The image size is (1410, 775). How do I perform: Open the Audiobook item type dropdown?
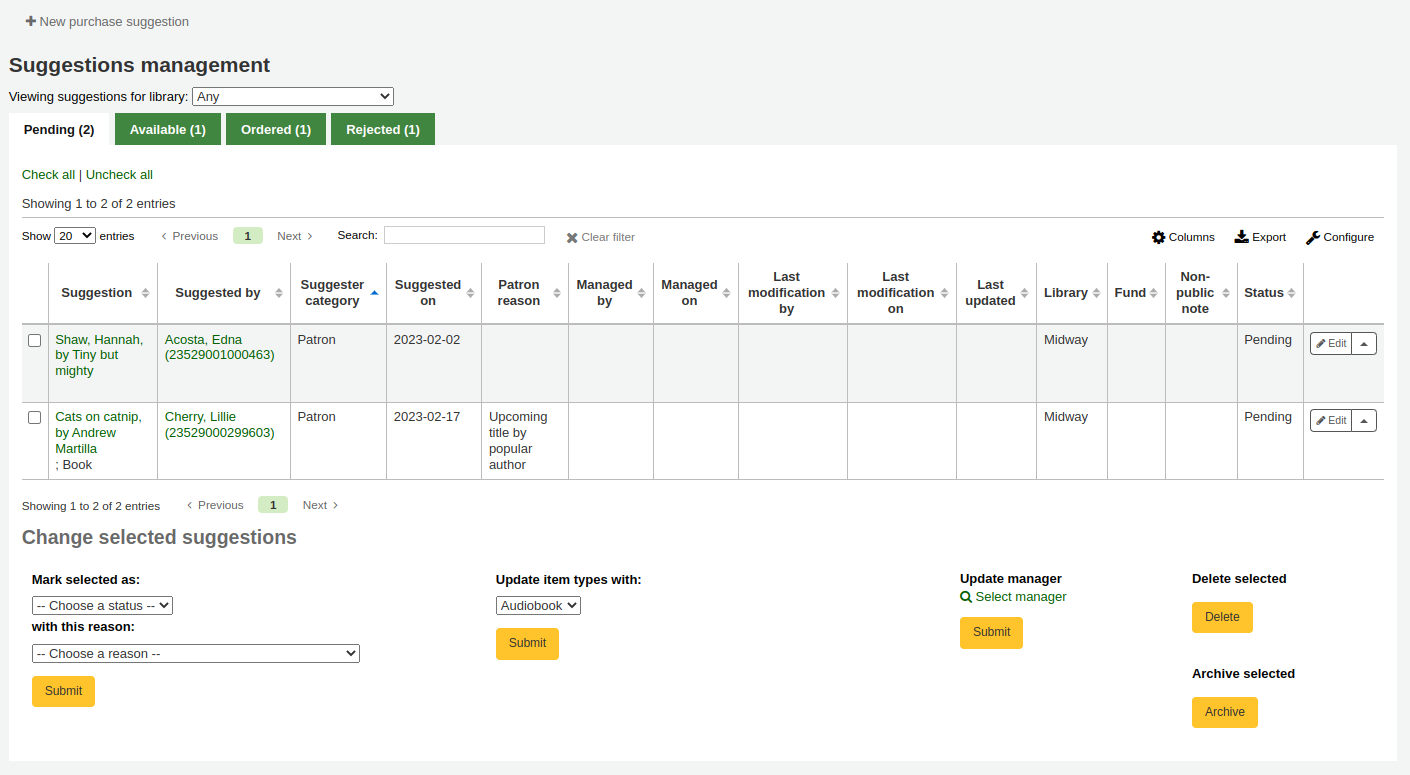[x=538, y=605]
